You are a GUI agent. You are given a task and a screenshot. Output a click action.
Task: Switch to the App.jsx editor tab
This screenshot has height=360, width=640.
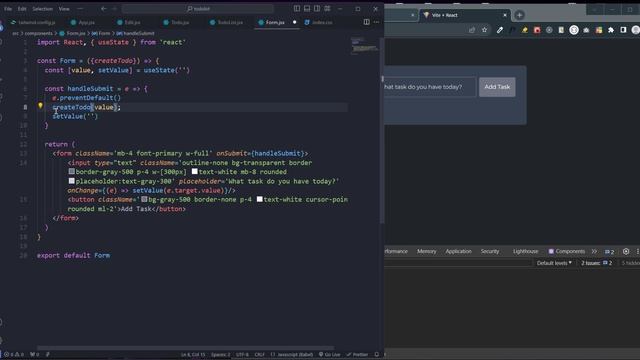click(x=83, y=22)
